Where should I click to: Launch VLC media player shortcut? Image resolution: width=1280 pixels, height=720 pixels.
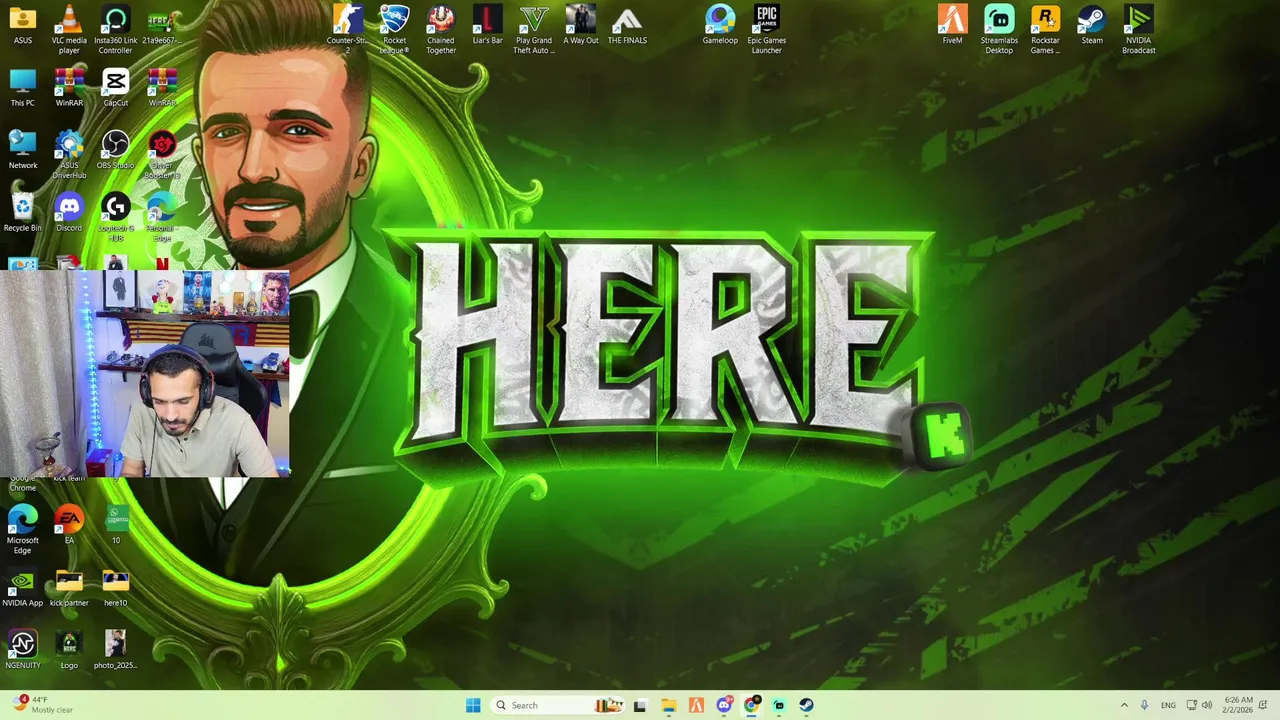point(69,29)
